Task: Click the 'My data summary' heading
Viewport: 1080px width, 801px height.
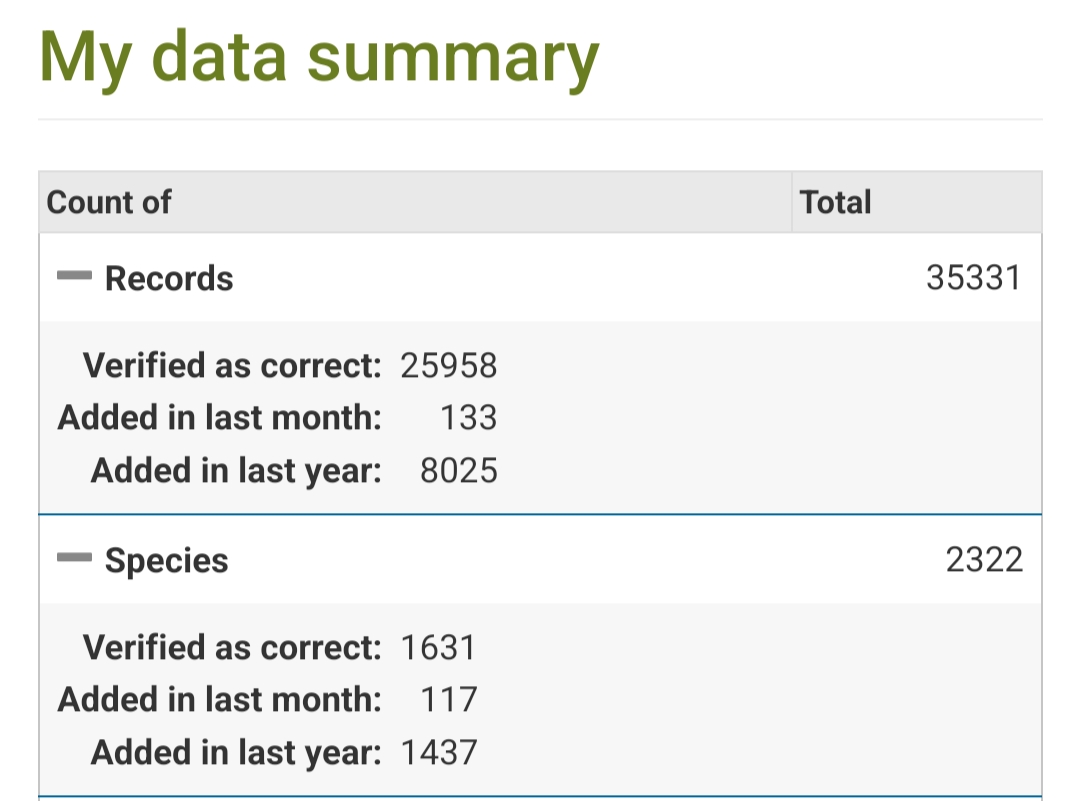Action: [318, 58]
